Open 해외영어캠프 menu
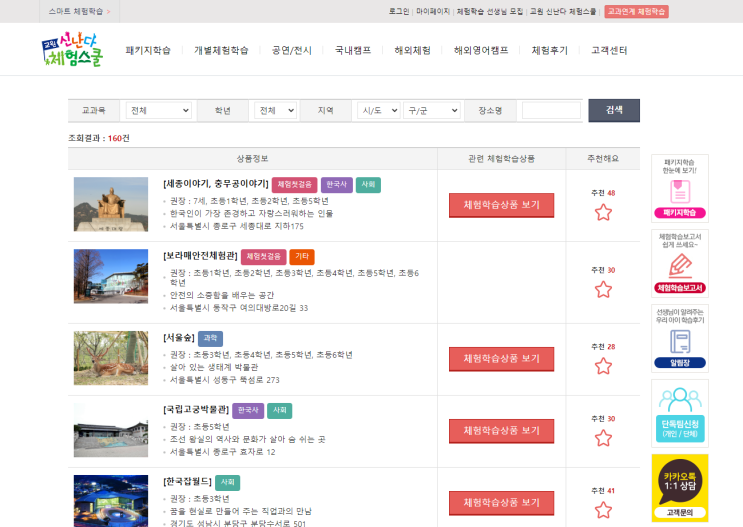This screenshot has width=743, height=527. [x=481, y=50]
